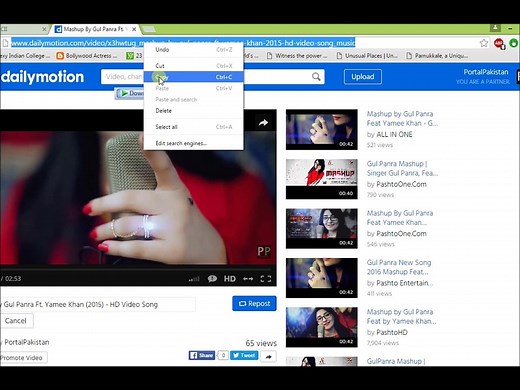Toggle HD quality on the player
This screenshot has width=520, height=390.
[x=230, y=279]
